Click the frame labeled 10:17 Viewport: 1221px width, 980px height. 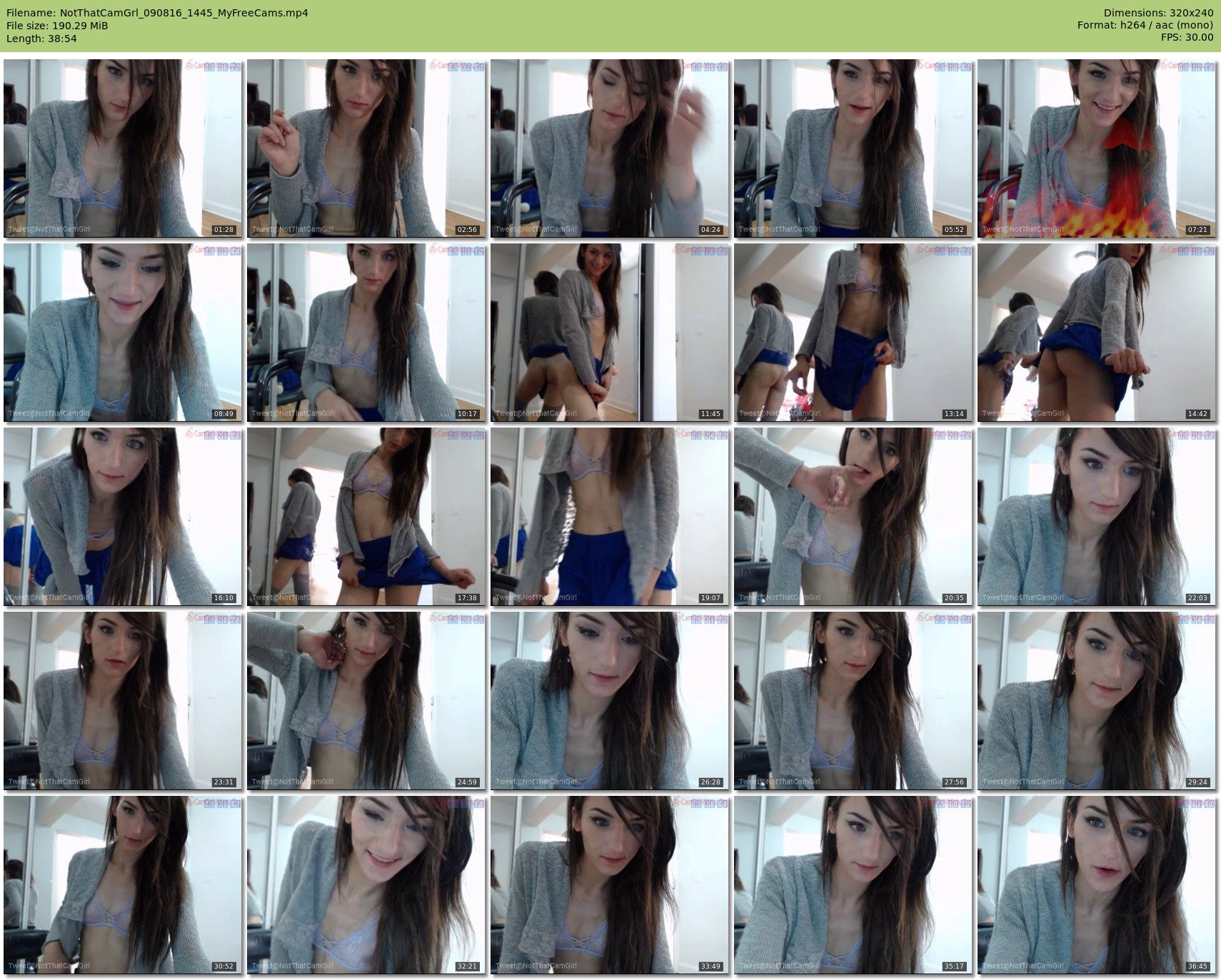[366, 333]
